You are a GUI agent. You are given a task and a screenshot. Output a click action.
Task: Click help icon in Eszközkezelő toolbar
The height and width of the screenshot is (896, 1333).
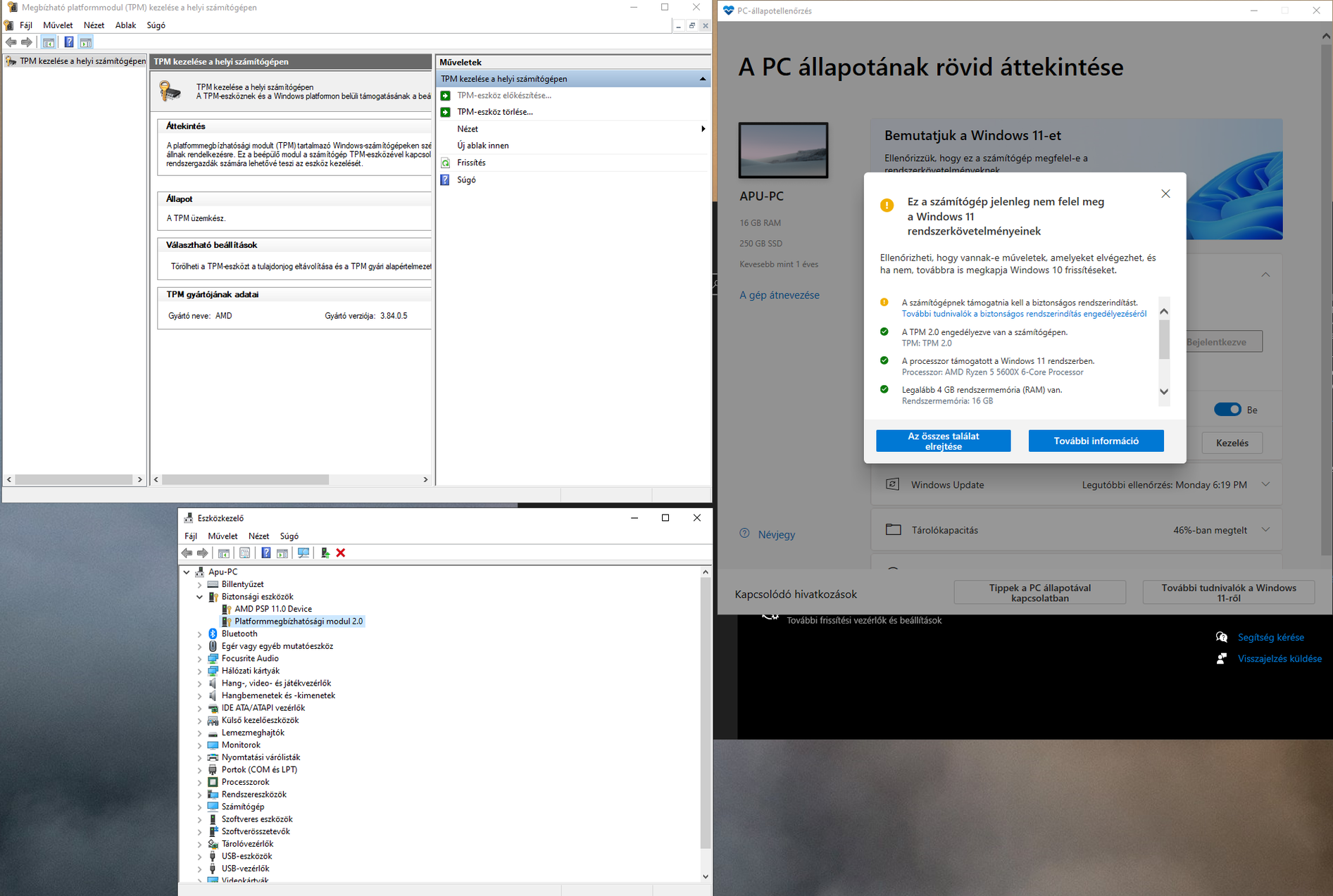point(265,553)
